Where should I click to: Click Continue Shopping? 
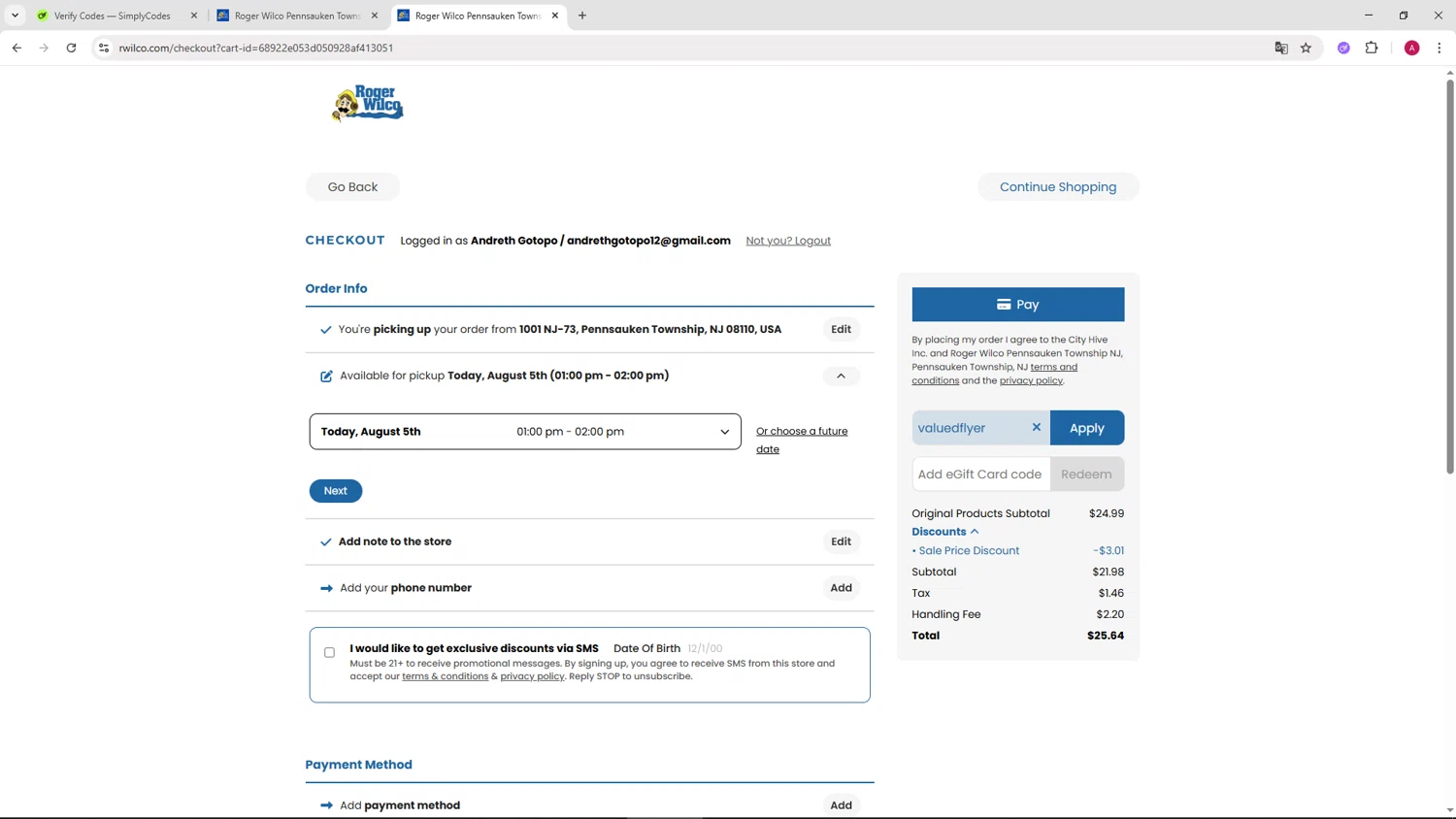coord(1058,186)
